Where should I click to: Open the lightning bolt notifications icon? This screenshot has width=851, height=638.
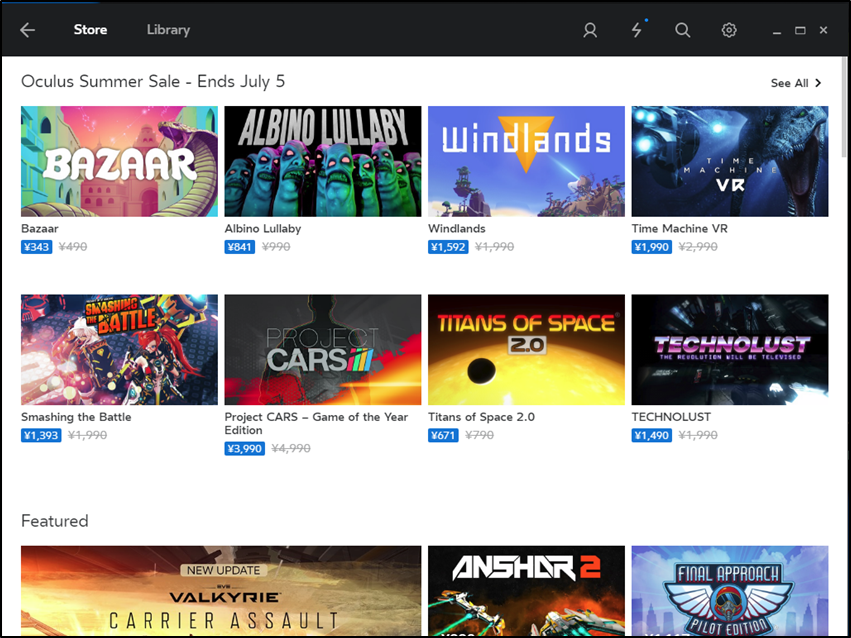coord(637,30)
